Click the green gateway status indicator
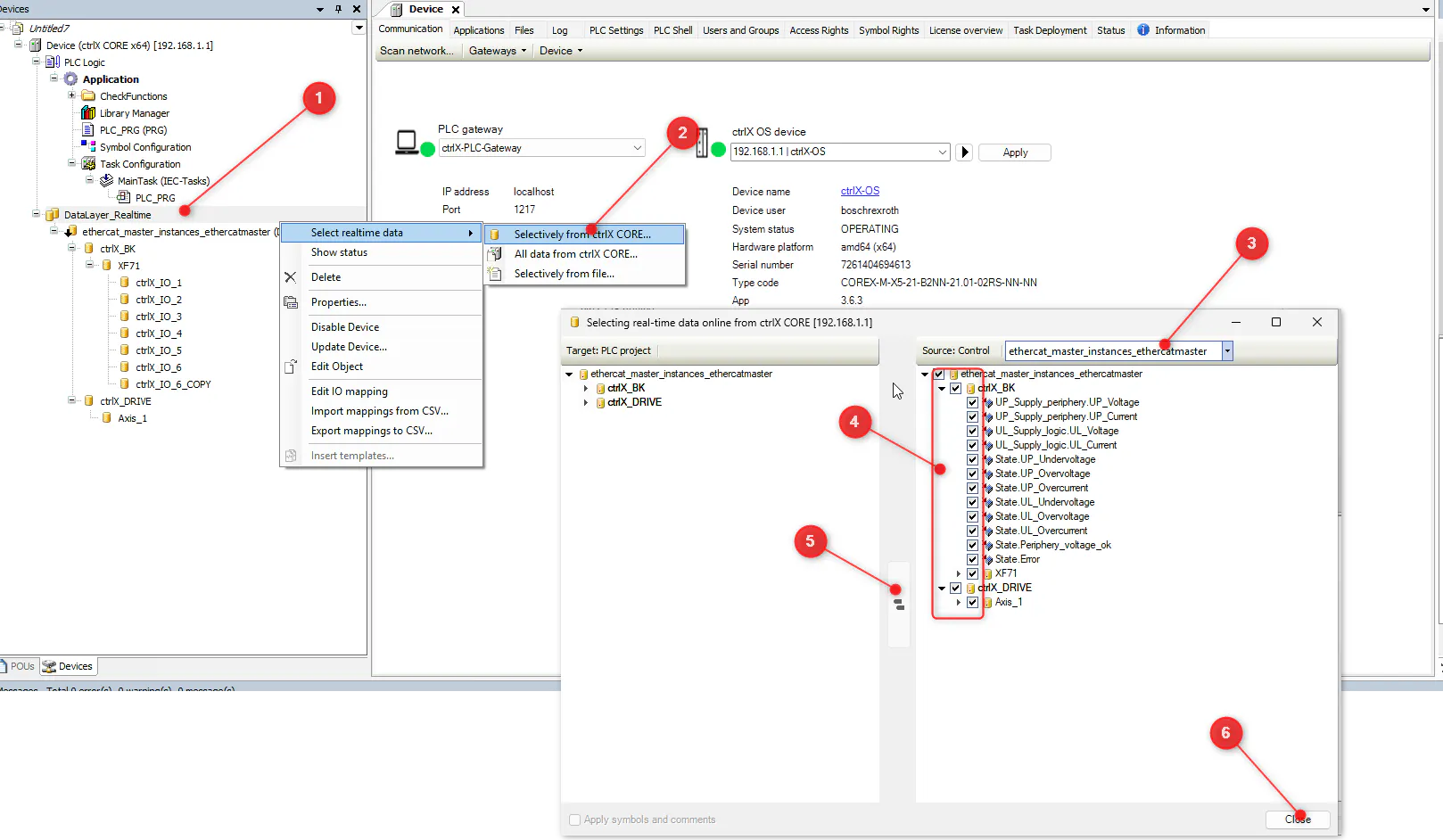This screenshot has width=1443, height=840. [x=427, y=149]
